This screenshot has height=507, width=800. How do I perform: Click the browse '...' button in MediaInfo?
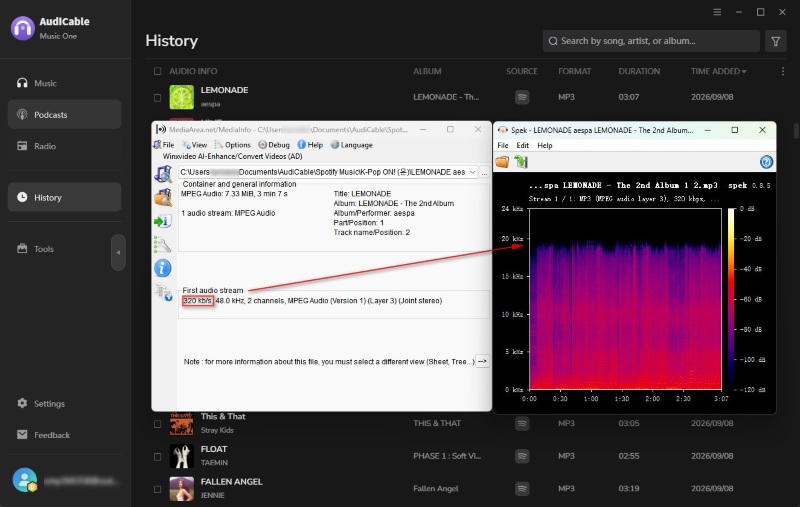[484, 172]
